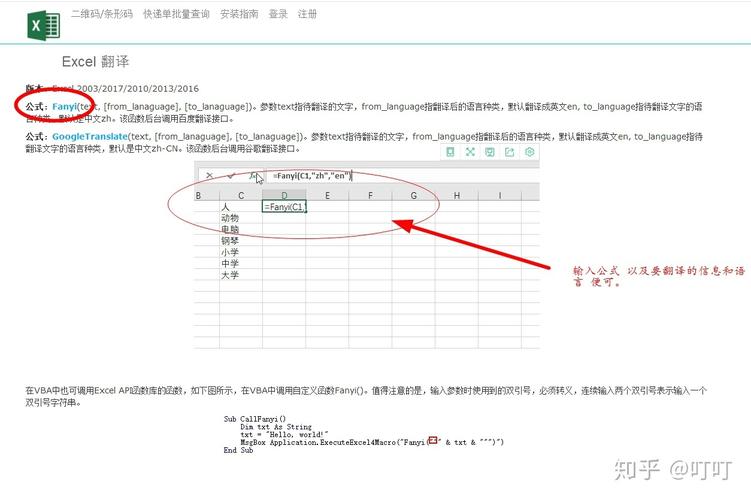Viewport: 751px width, 500px height.
Task: Select column header E
Action: (327, 195)
